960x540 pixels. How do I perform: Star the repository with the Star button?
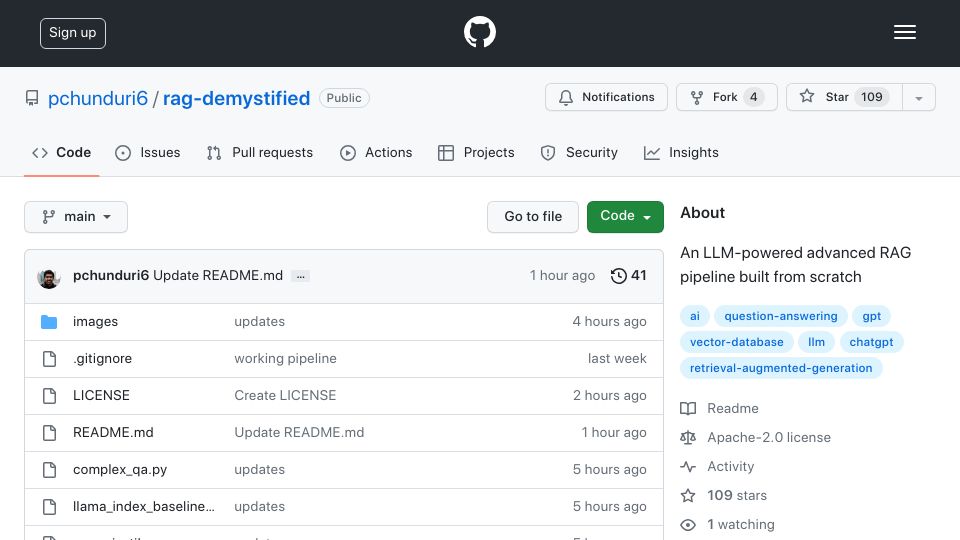[844, 97]
